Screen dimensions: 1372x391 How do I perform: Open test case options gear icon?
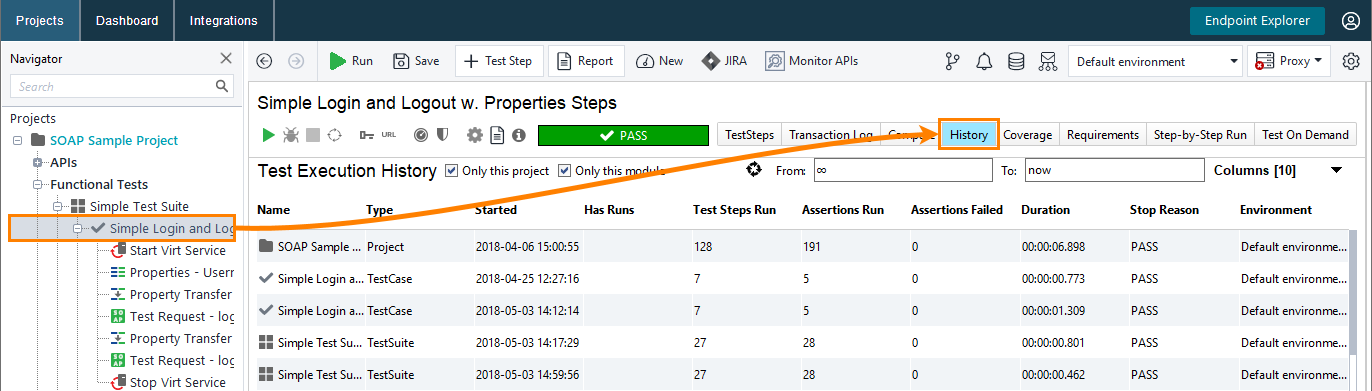(475, 134)
